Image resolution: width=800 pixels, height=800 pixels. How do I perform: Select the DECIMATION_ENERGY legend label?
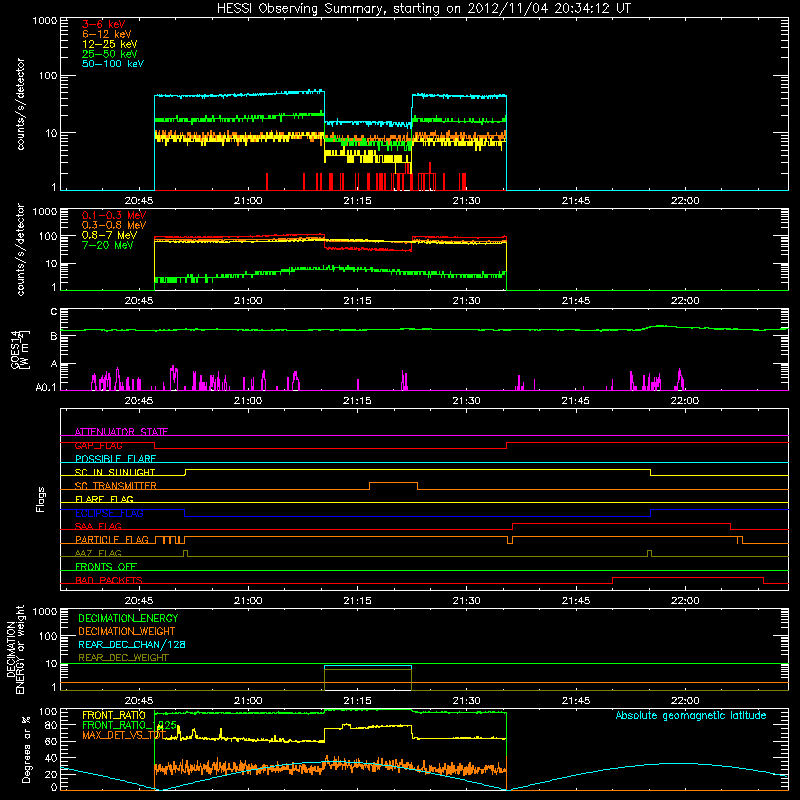pos(128,618)
